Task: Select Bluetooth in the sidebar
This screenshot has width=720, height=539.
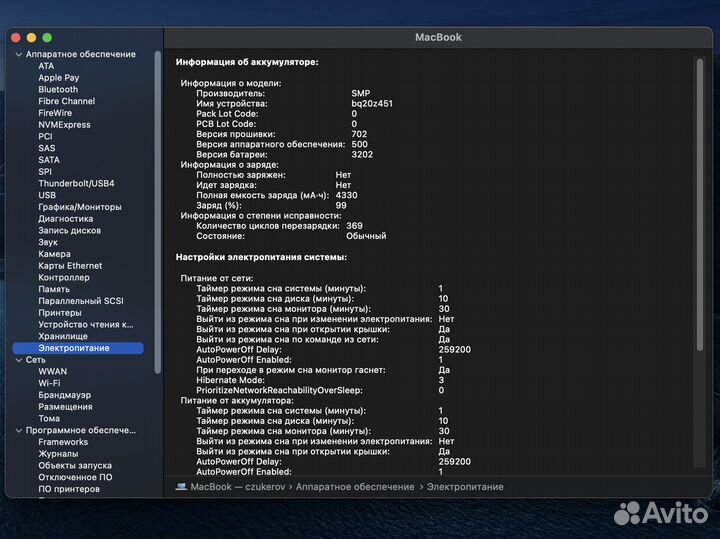Action: [x=58, y=90]
